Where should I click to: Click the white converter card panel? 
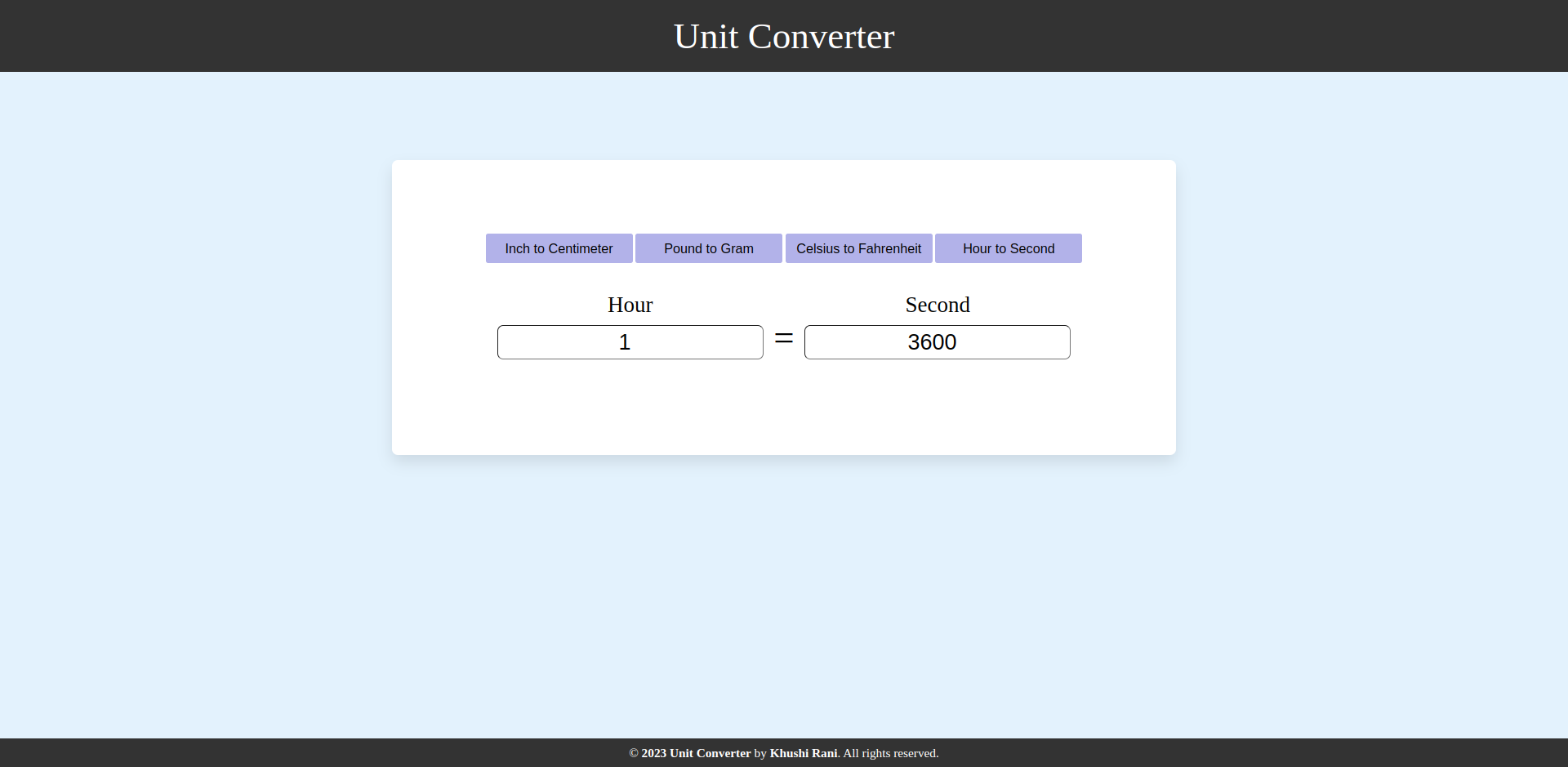(x=783, y=417)
